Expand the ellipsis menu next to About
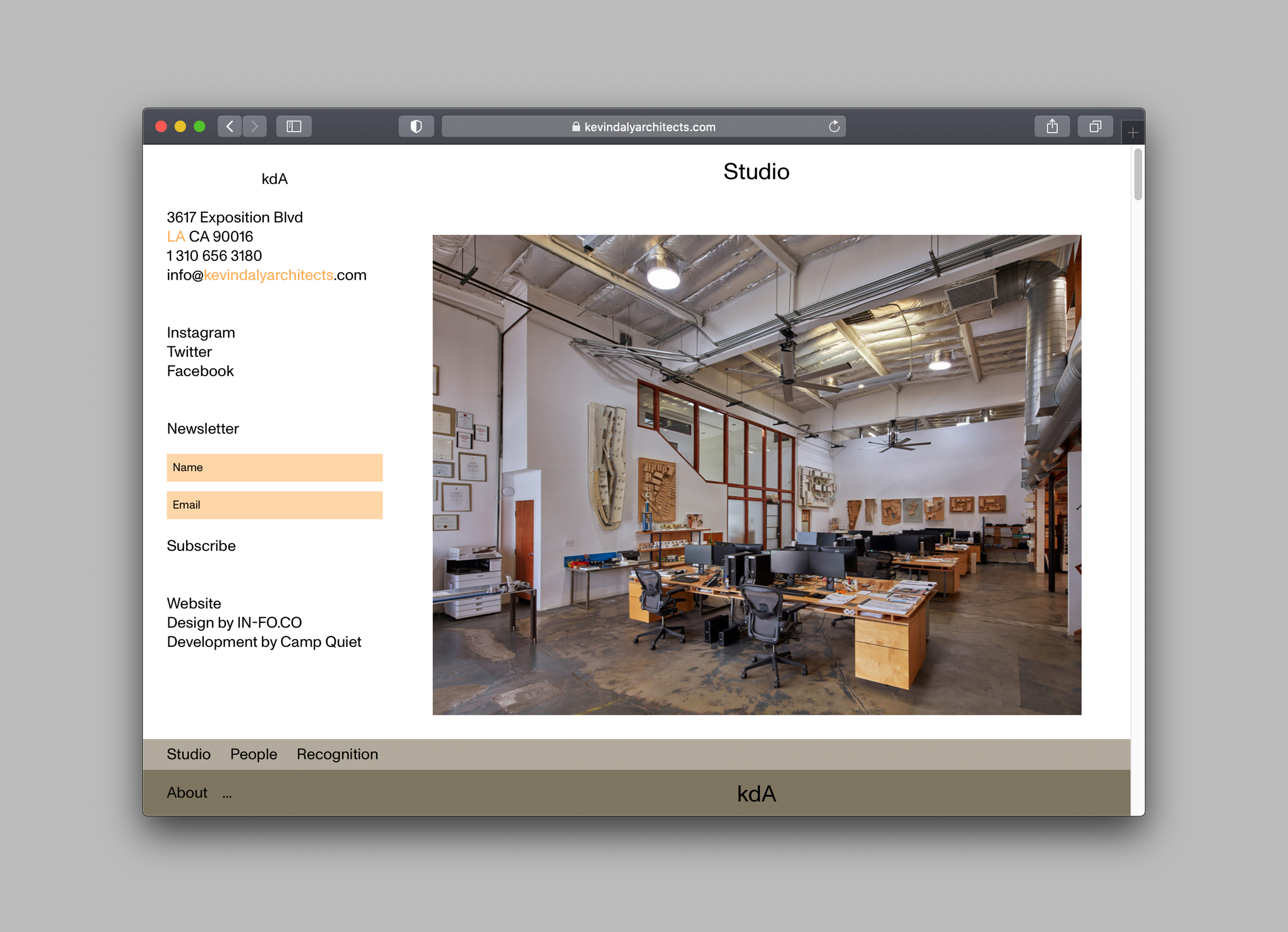Screen dimensions: 1288x932 click(227, 794)
